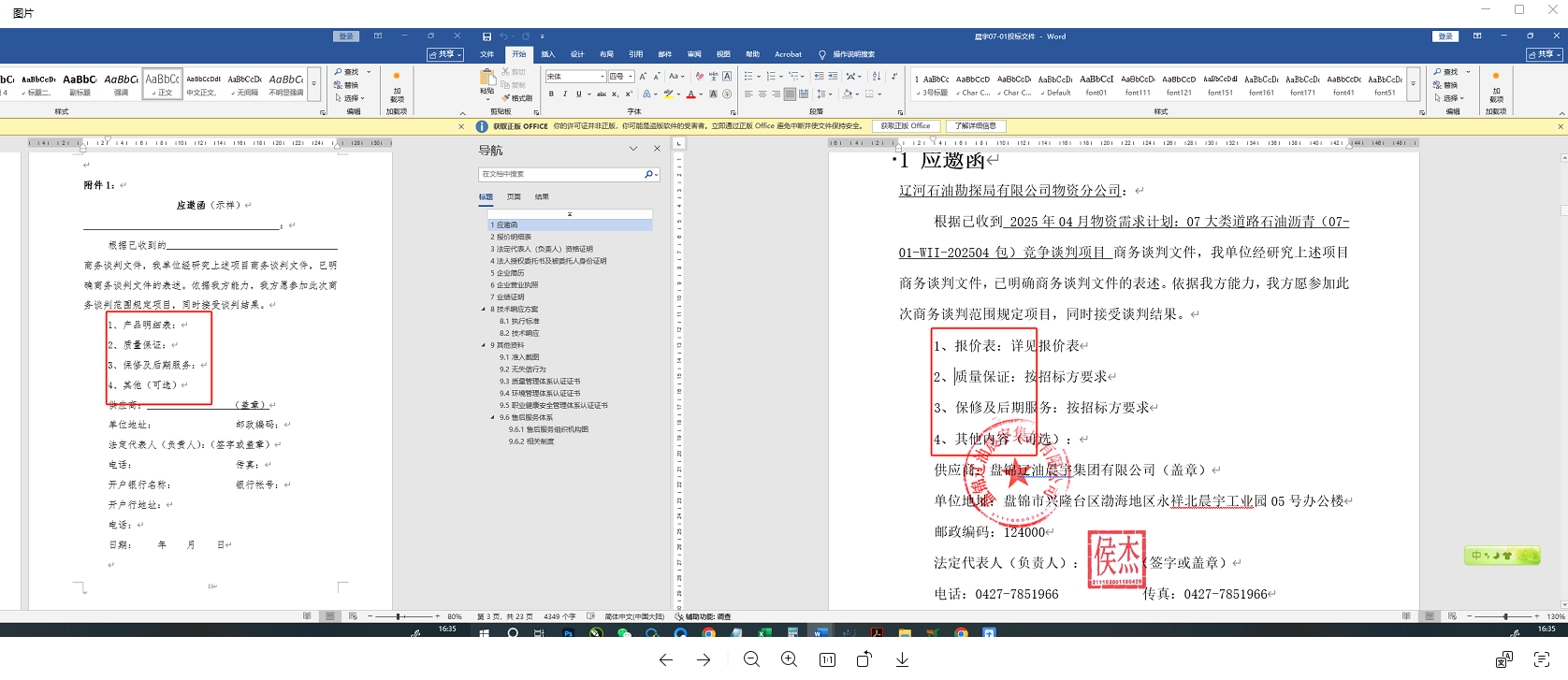Click the sort icon in the paragraph group

[x=876, y=77]
